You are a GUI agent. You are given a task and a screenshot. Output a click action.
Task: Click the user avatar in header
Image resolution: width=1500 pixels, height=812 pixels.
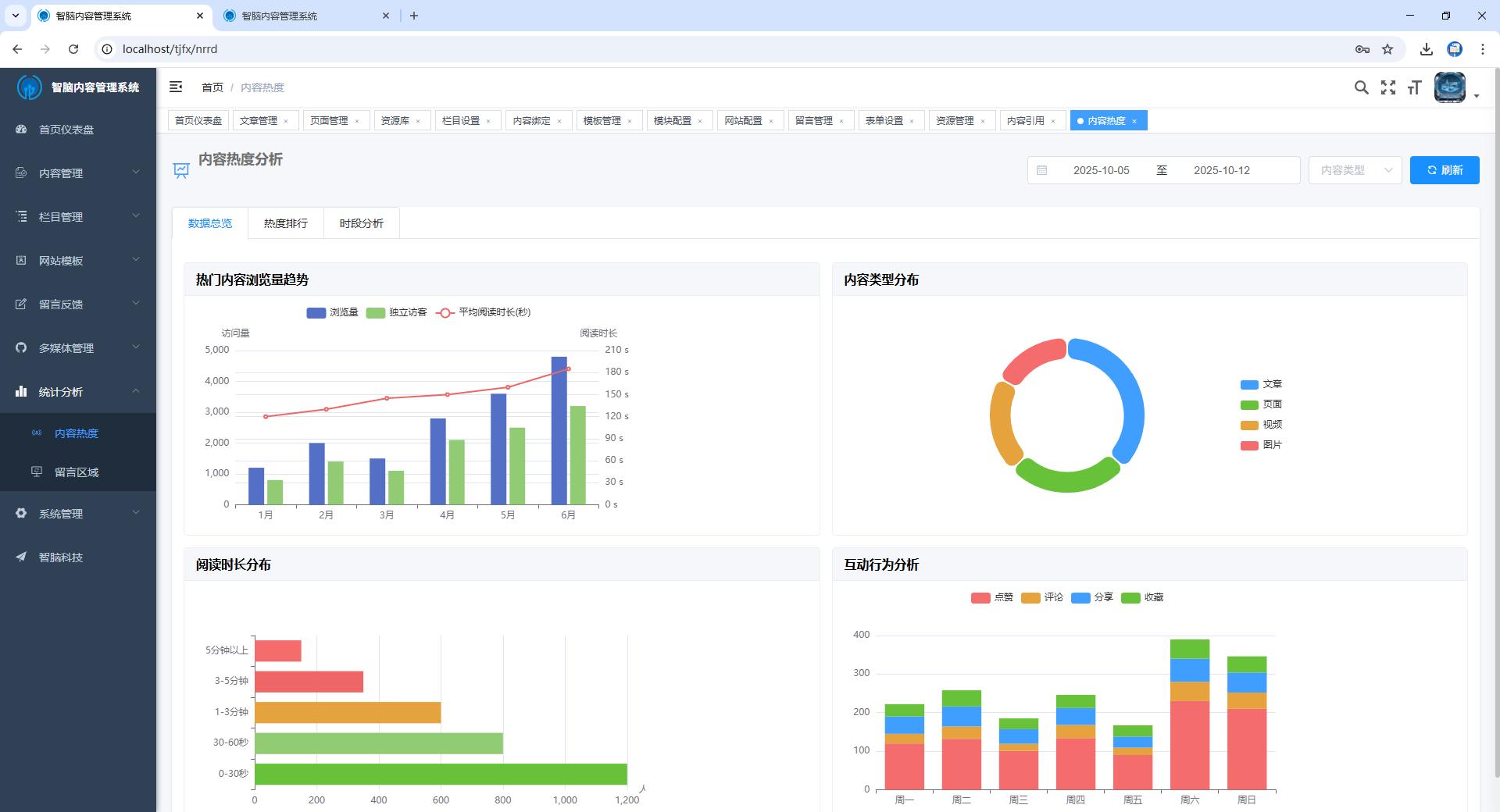[x=1450, y=87]
